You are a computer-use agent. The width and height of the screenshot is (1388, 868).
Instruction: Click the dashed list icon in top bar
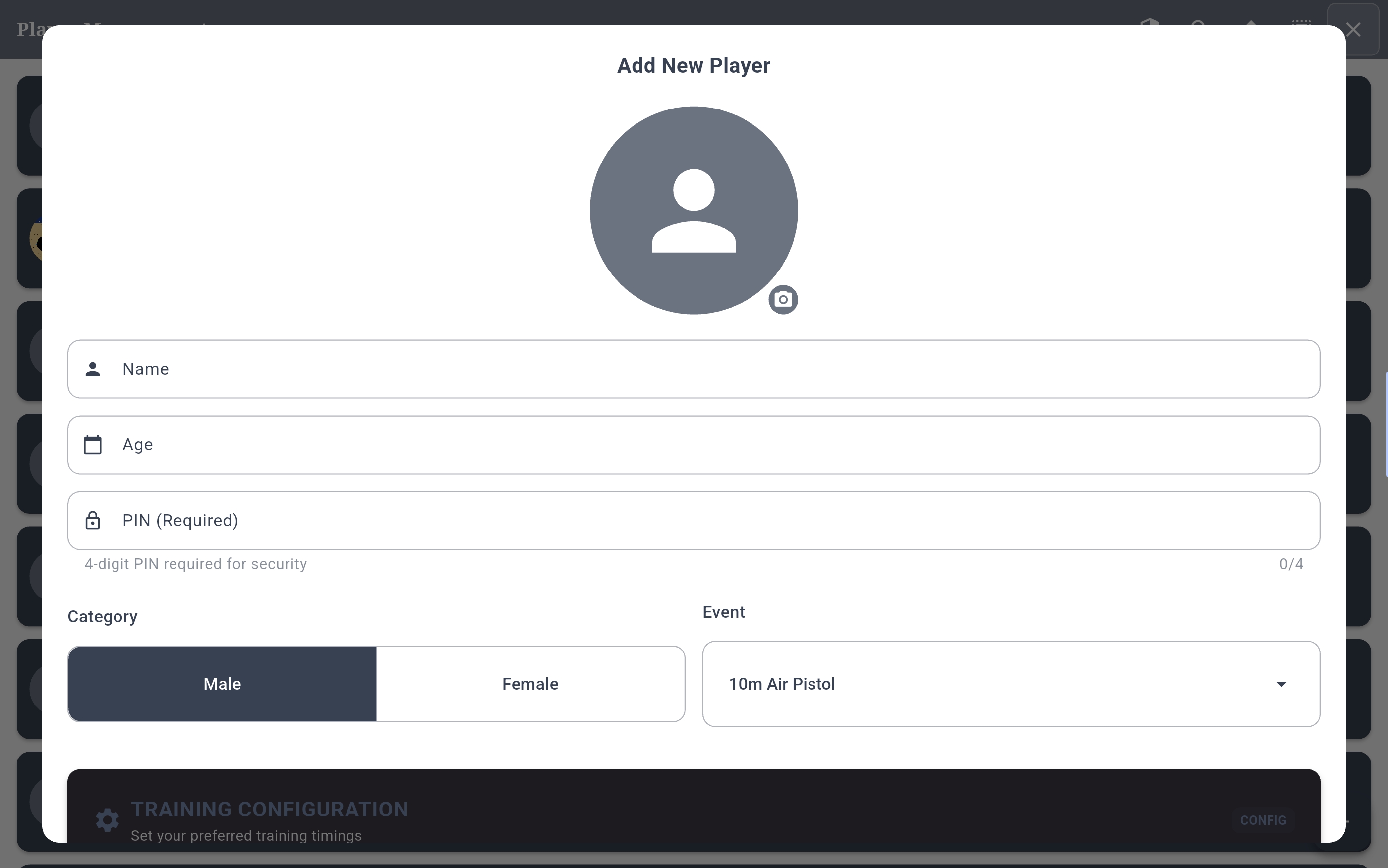tap(1301, 22)
